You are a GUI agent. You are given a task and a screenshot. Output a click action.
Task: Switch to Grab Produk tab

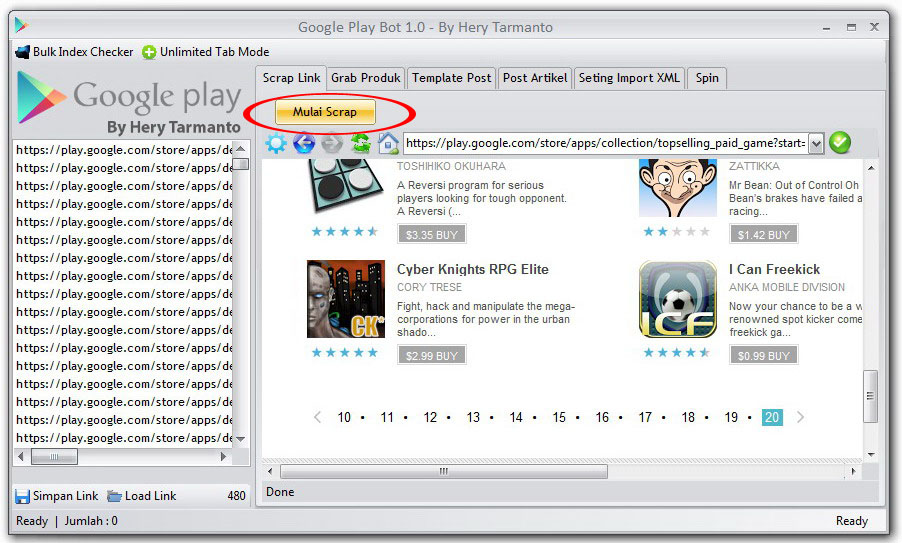pos(366,78)
